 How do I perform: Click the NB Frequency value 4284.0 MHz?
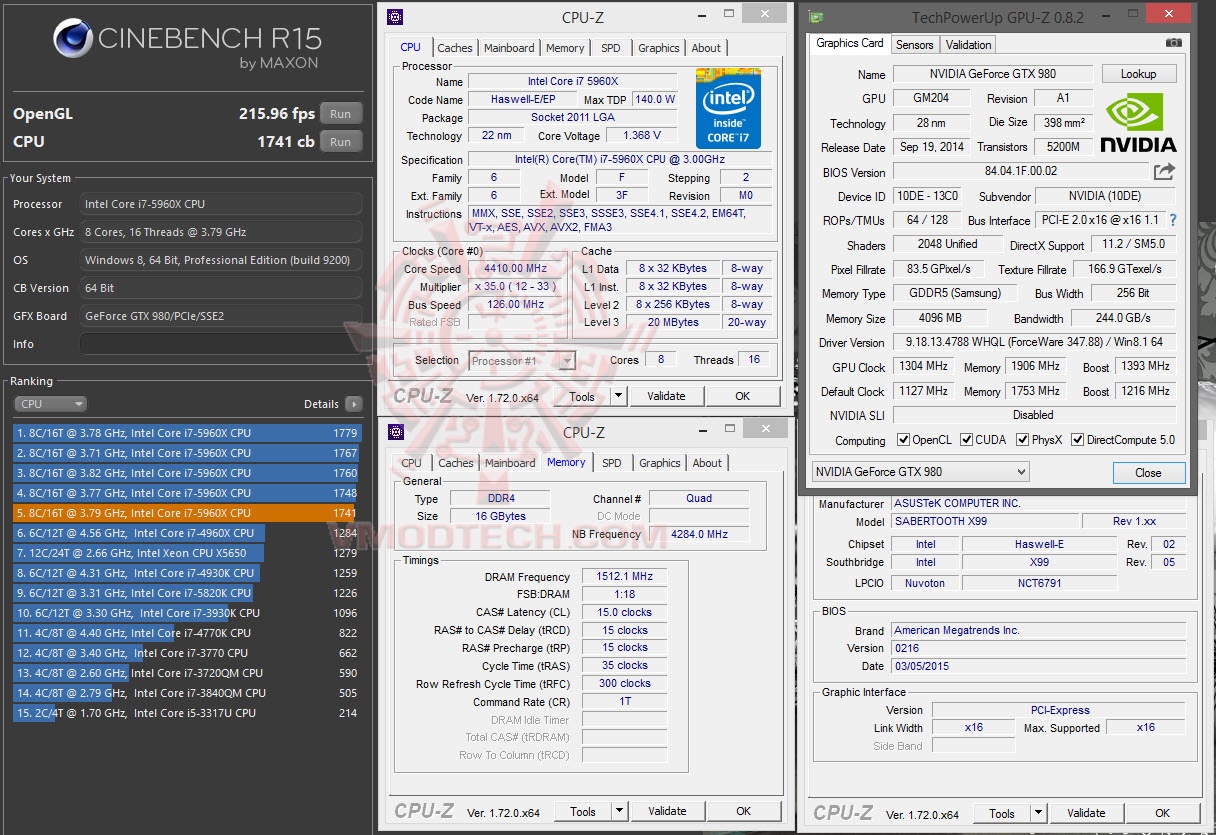(699, 534)
